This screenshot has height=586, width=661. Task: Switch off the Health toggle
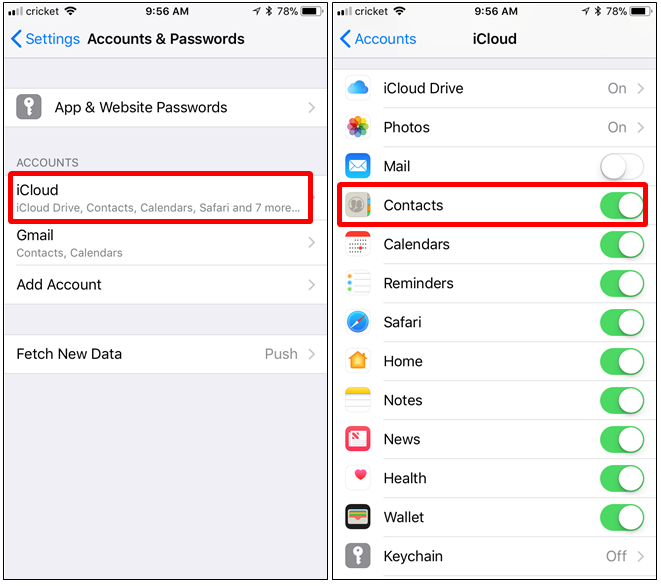(x=622, y=478)
